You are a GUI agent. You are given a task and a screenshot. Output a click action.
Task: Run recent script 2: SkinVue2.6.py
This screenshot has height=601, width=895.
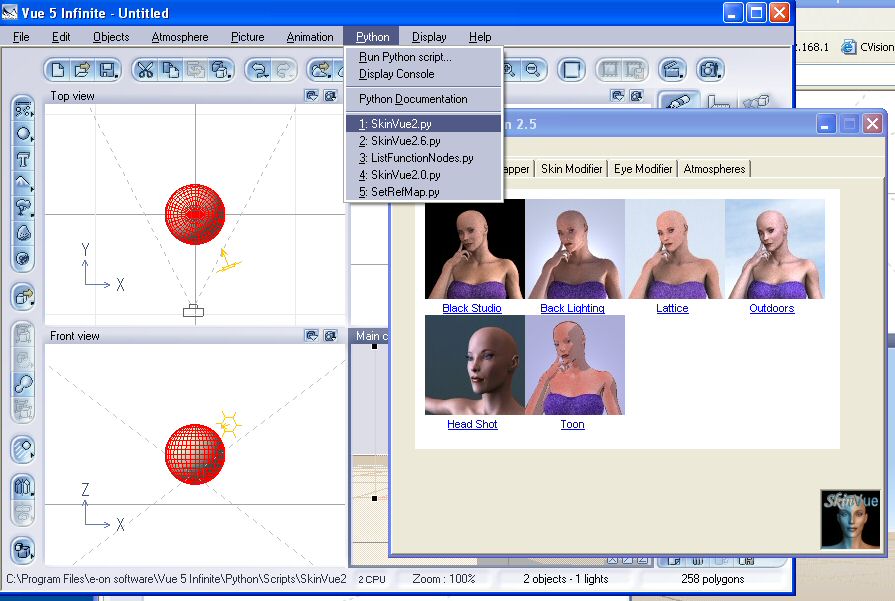tap(424, 141)
